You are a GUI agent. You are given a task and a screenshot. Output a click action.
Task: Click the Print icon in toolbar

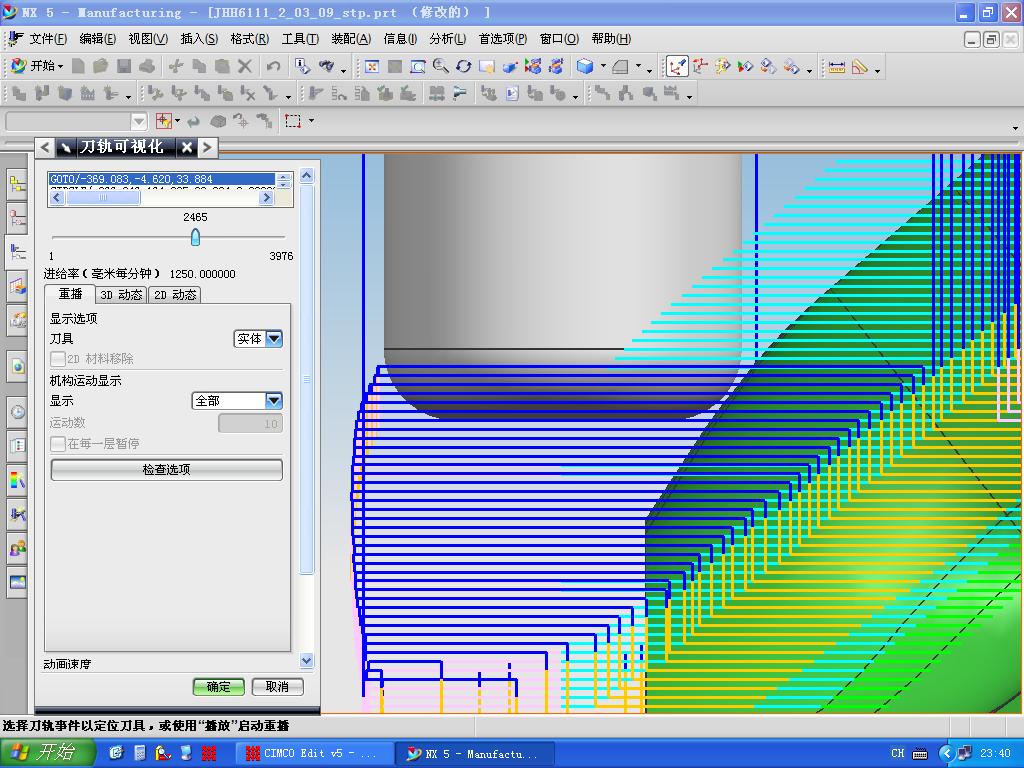pyautogui.click(x=147, y=67)
